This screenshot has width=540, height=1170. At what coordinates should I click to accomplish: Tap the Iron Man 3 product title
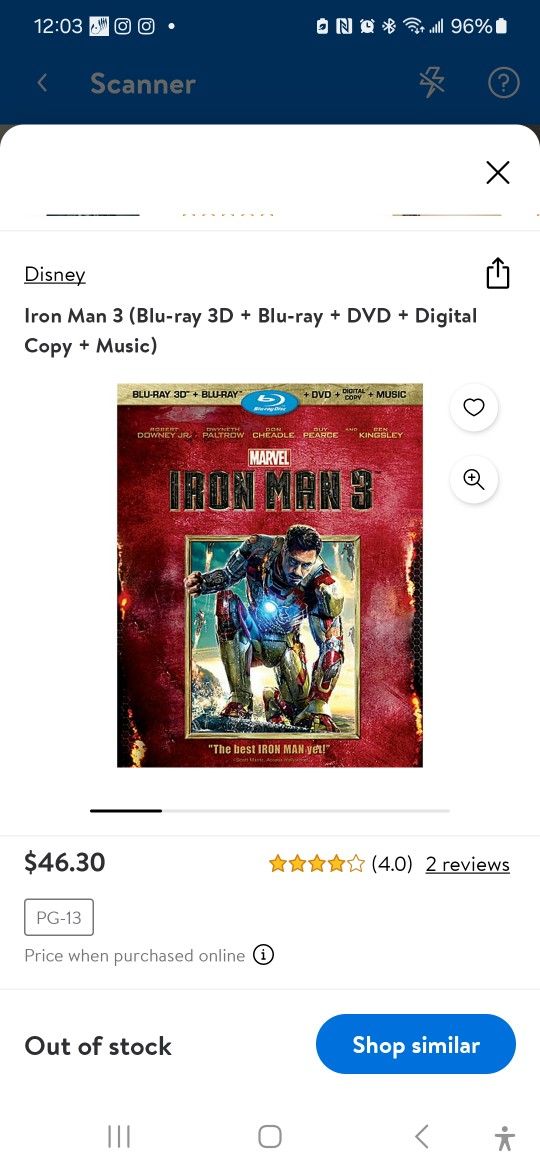(251, 331)
